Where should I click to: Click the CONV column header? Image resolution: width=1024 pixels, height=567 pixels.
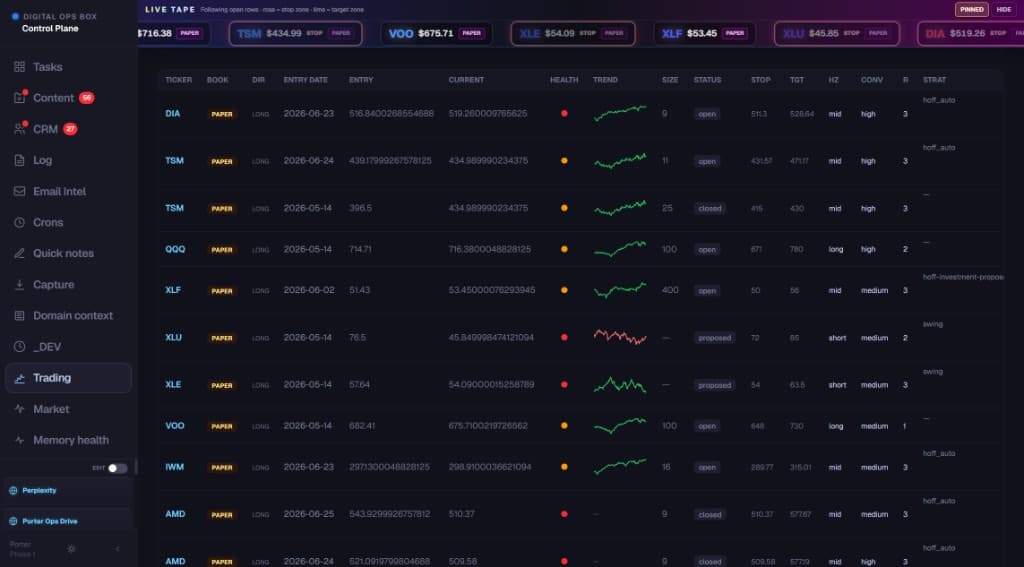coord(872,80)
